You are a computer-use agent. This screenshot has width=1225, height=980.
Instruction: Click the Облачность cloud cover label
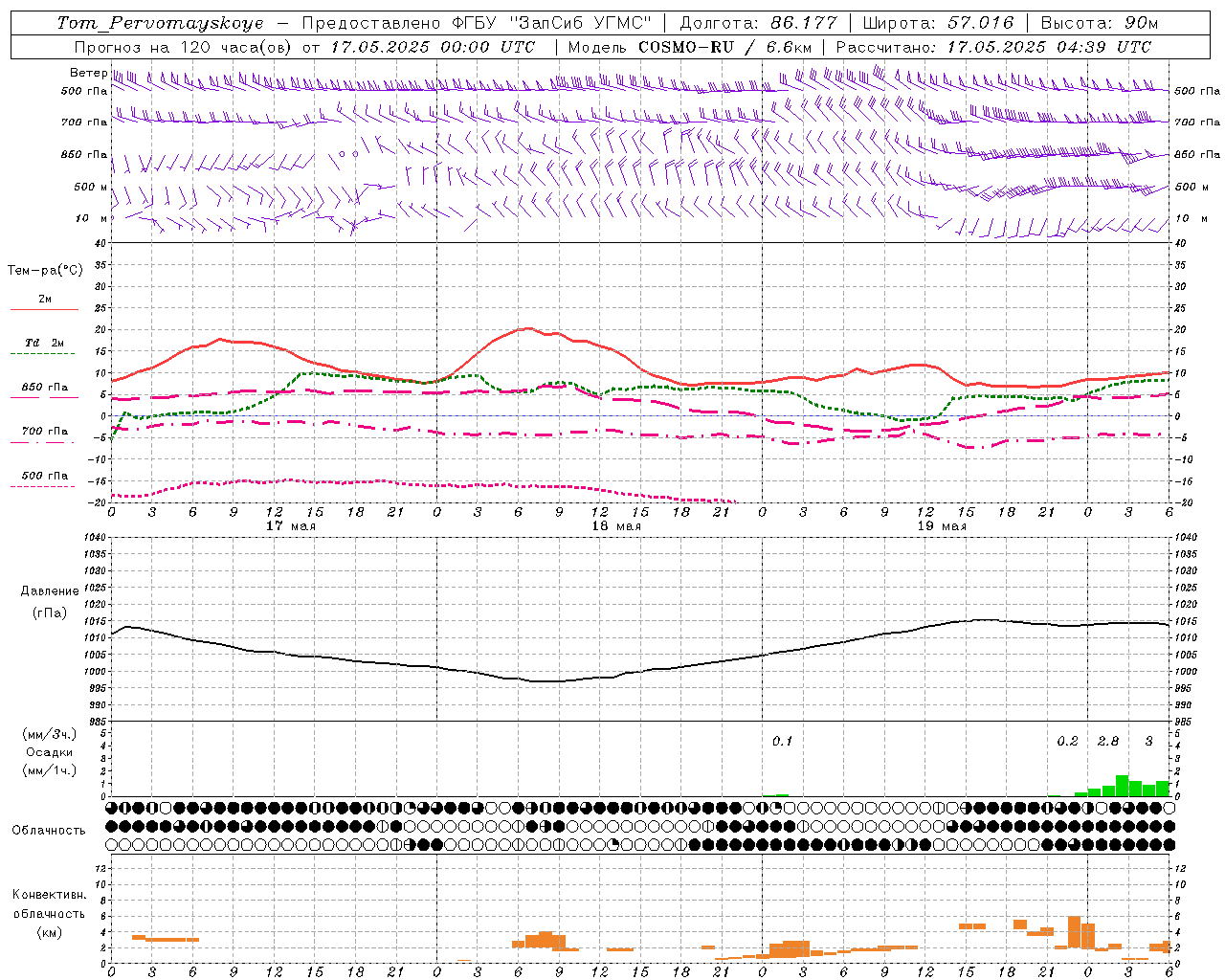pos(49,830)
